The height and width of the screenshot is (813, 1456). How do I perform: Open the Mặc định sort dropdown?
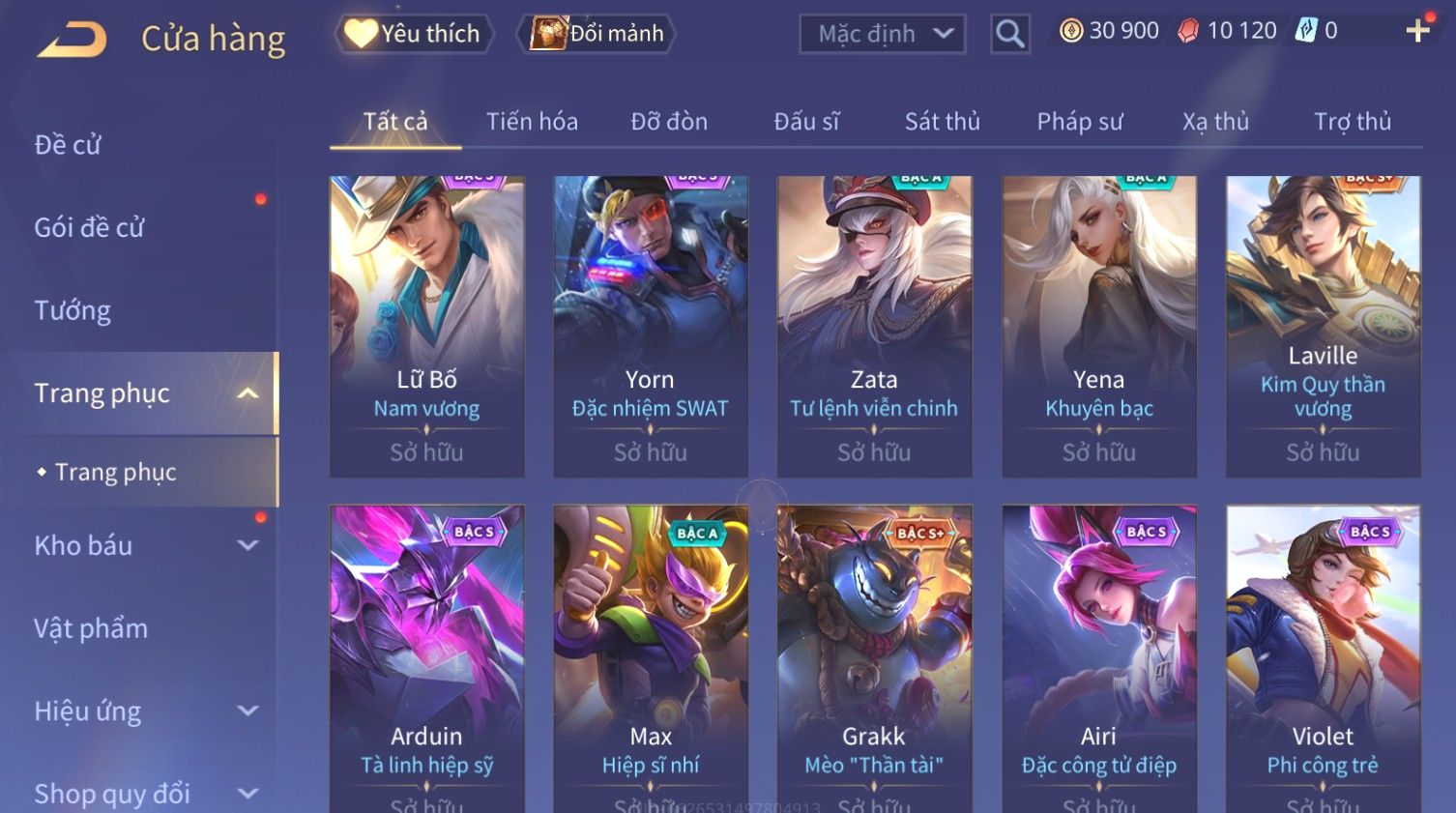(x=883, y=34)
